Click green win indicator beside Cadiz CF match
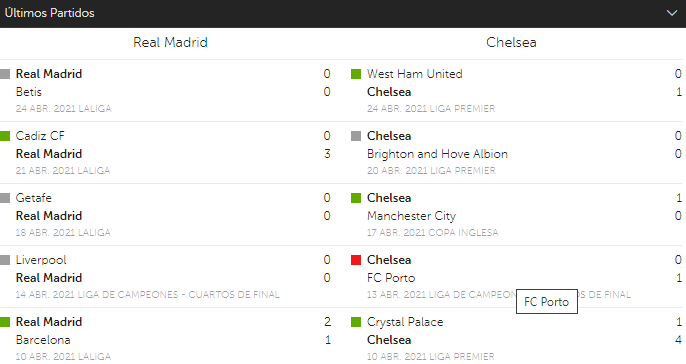 click(5, 136)
